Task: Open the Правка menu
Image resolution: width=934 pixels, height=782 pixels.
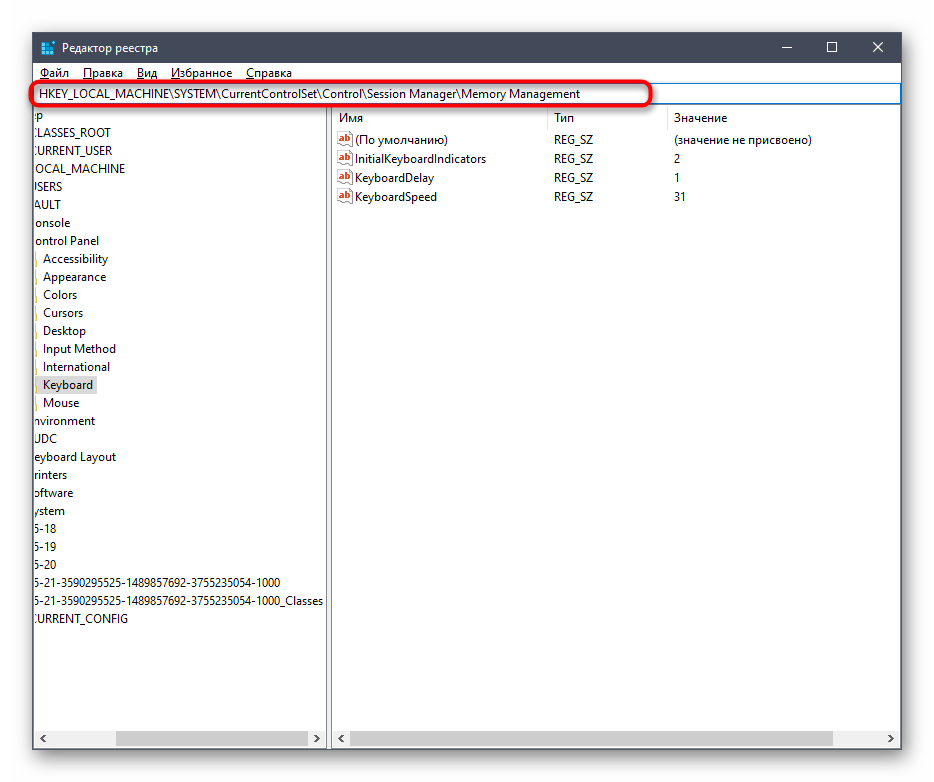Action: tap(103, 73)
